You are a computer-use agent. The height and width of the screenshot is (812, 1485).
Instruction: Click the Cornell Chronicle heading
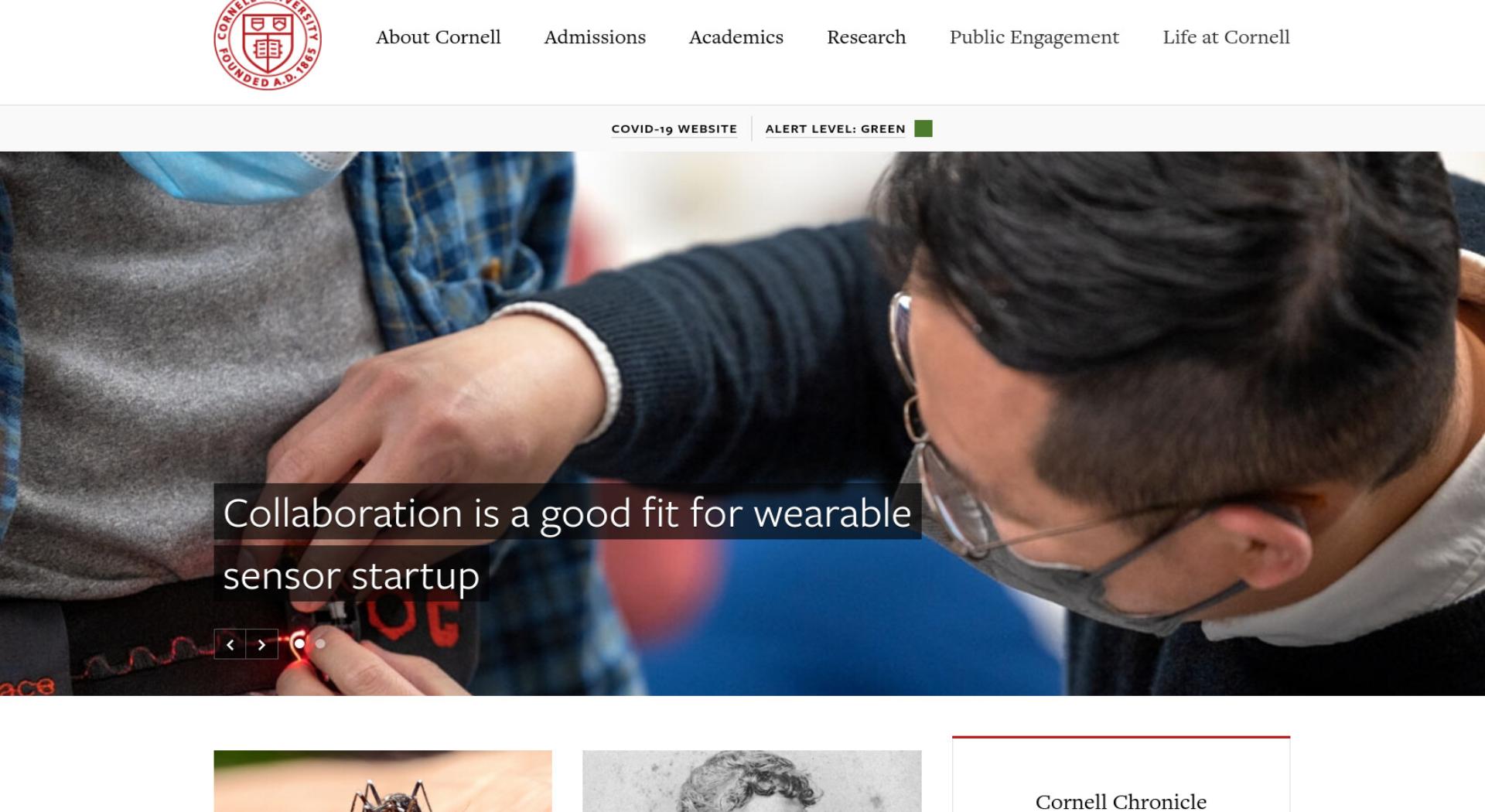coord(1121,801)
